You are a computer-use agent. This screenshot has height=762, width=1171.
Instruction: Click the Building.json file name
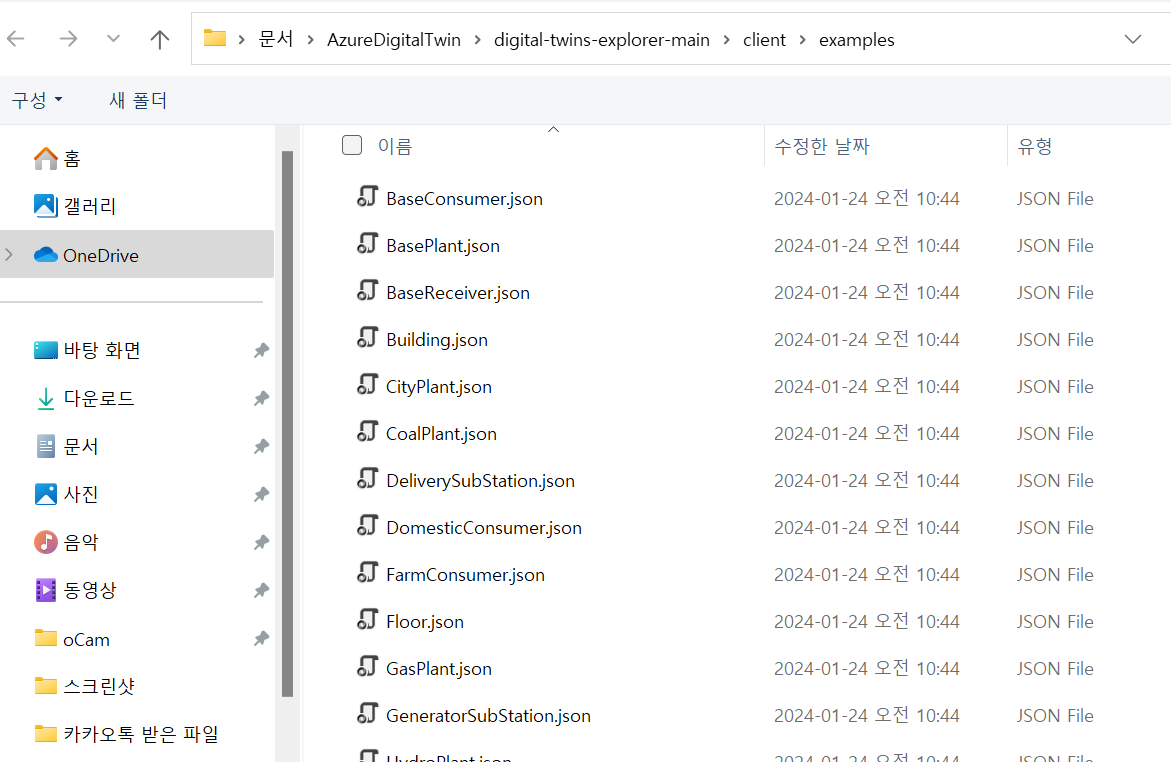pos(437,340)
